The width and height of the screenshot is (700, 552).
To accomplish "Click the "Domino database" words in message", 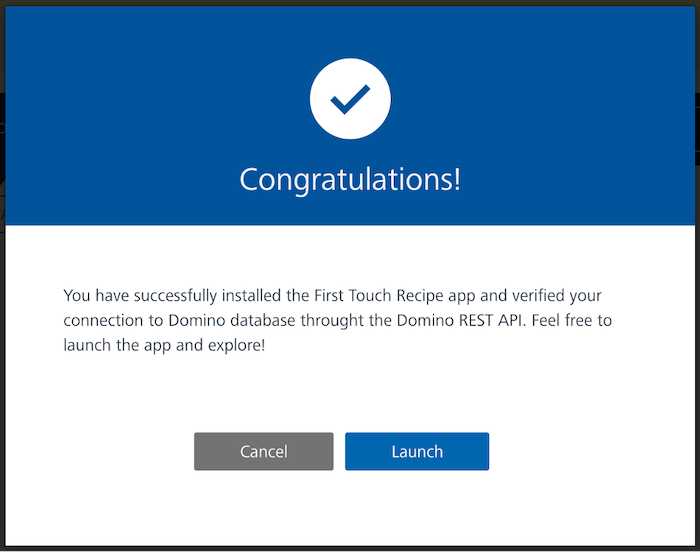I will 232,320.
